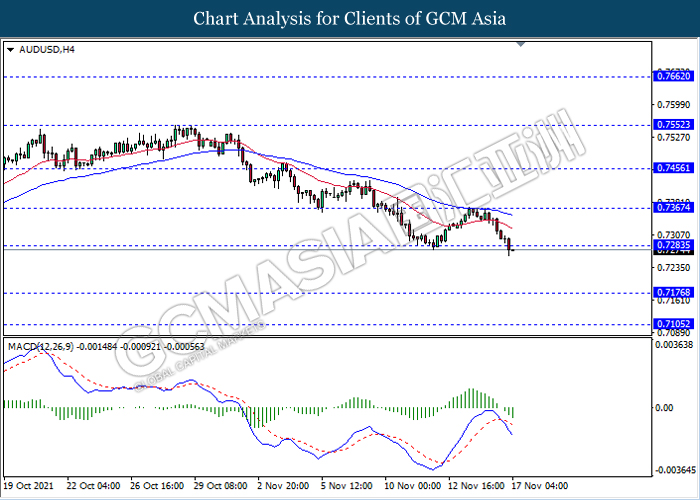Click the chart title mentioning GCM Asia
This screenshot has height=500, width=700.
[349, 18]
